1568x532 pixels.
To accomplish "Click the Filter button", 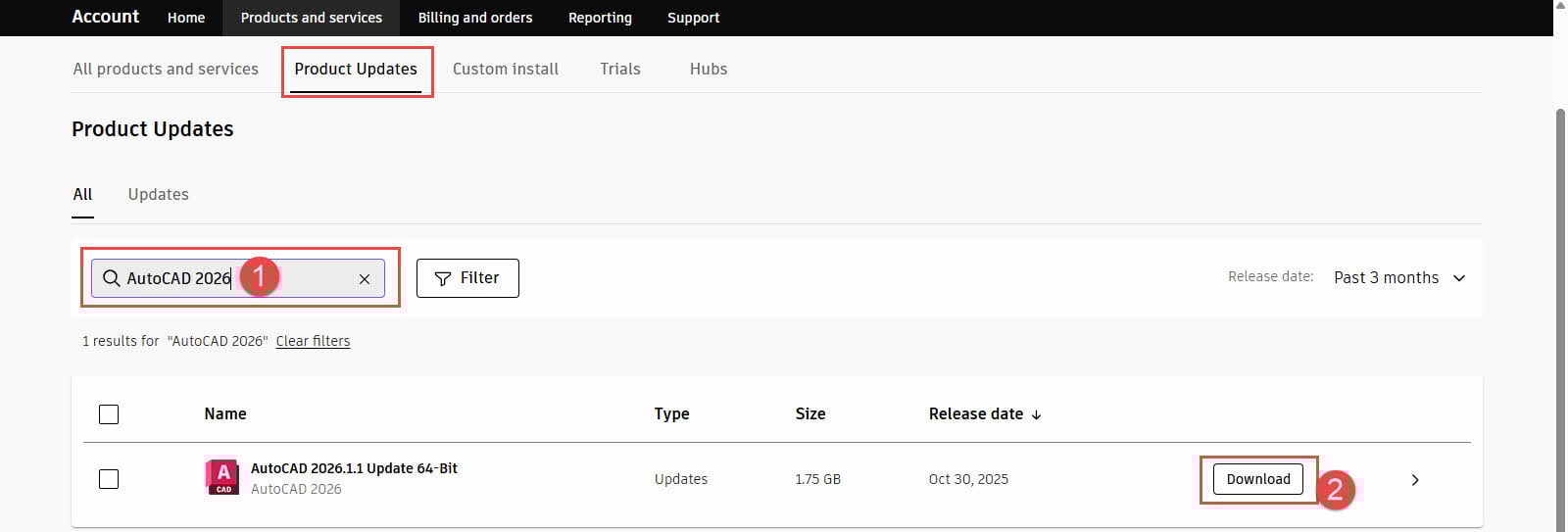I will click(x=467, y=278).
